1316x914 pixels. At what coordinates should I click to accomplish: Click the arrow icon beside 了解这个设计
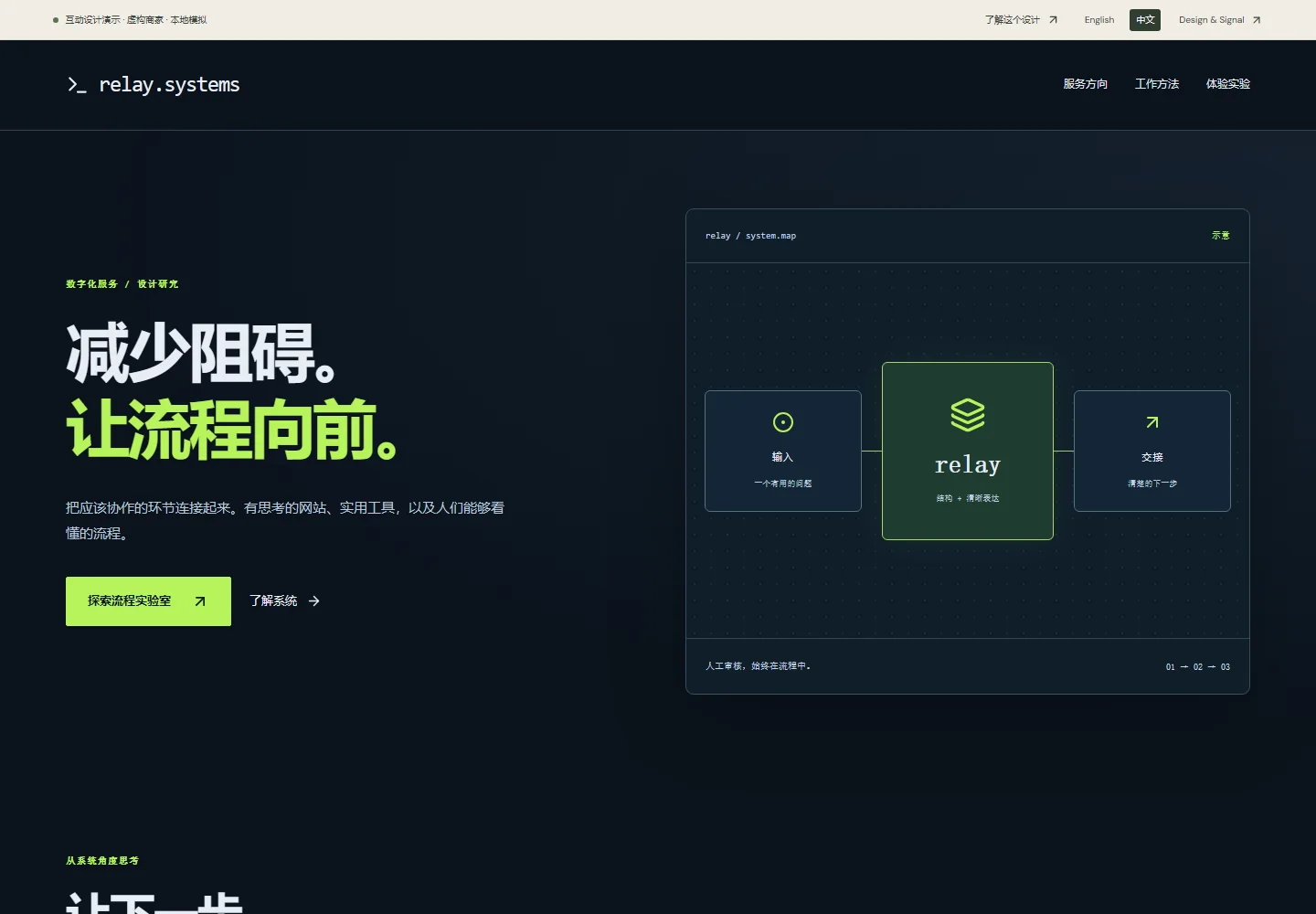pos(1053,20)
